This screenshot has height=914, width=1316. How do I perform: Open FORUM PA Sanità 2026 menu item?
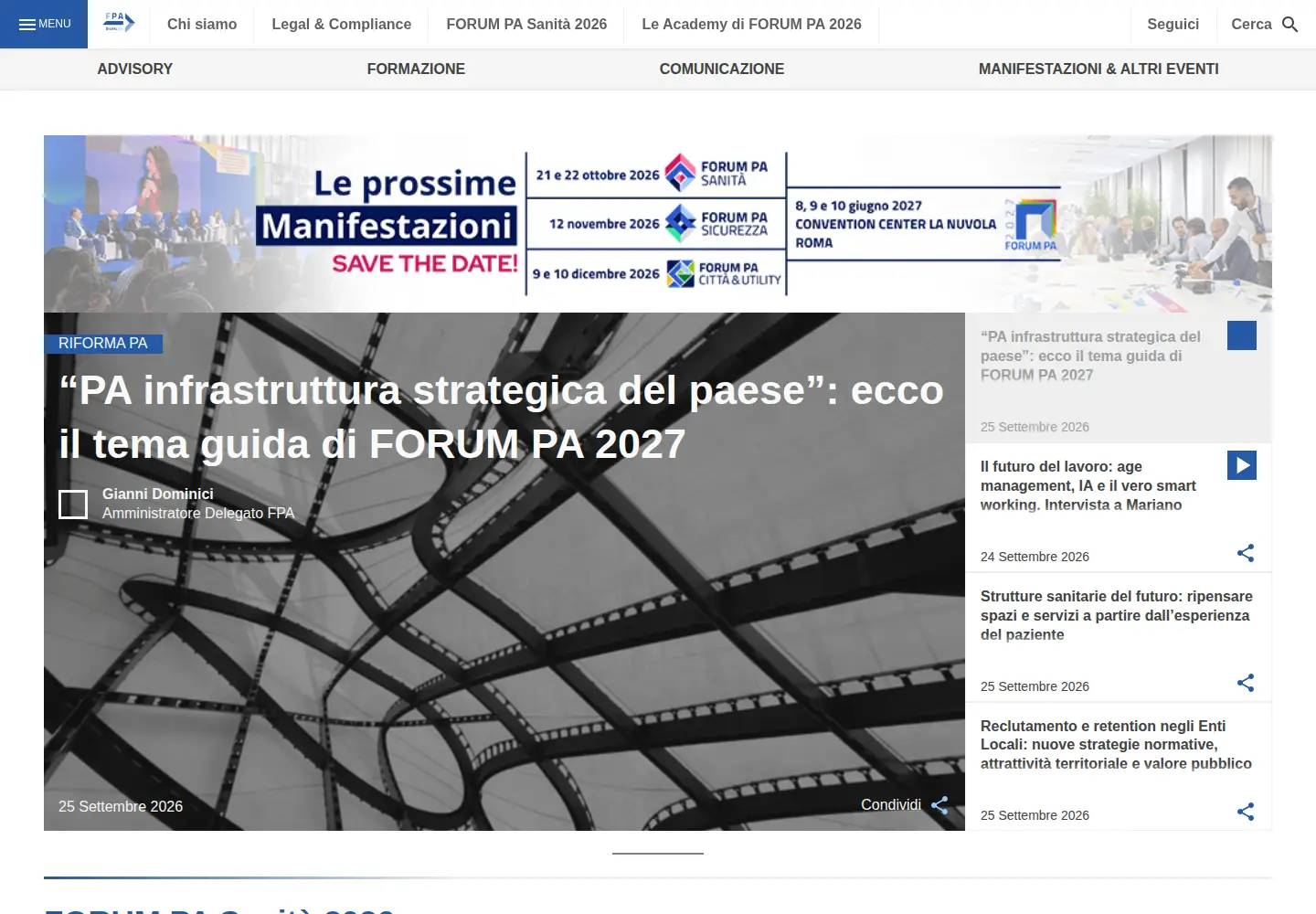click(x=526, y=24)
